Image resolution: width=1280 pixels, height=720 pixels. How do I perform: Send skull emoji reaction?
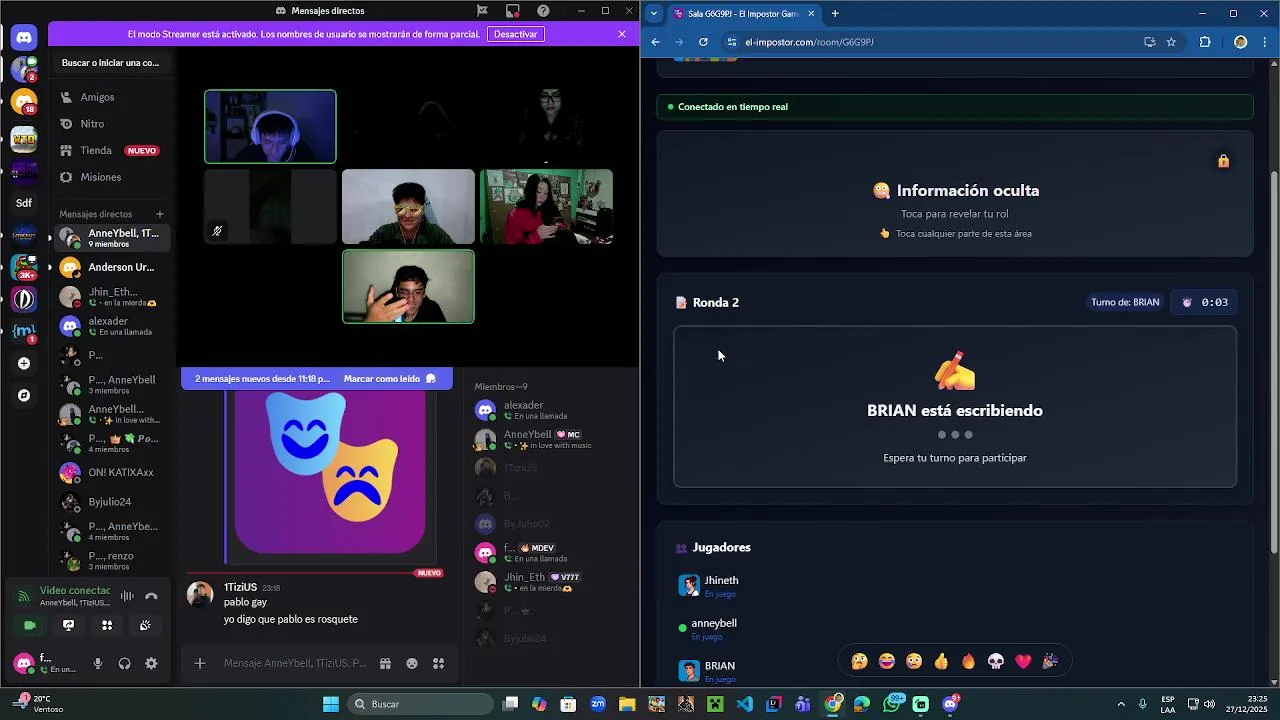click(995, 661)
